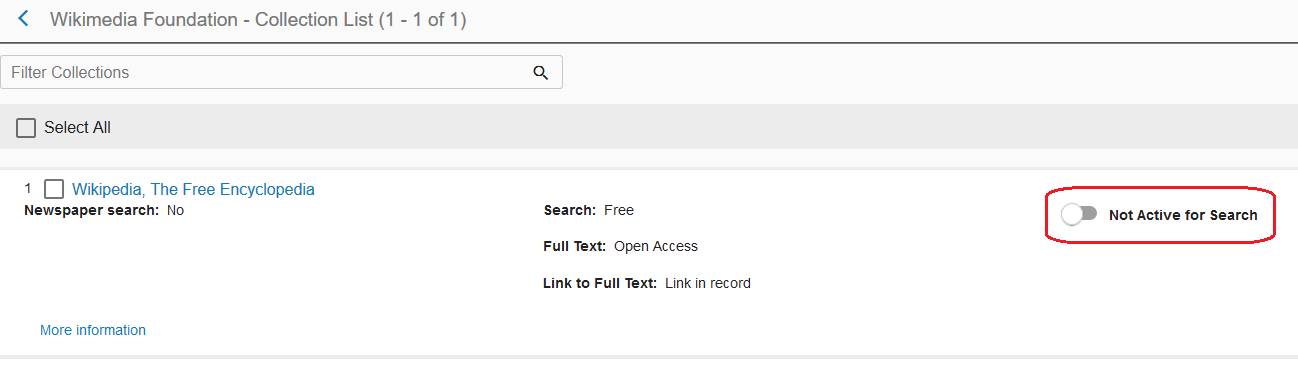Enable the Not Active for Search switch
Screen dimensions: 1298x378
coord(1079,214)
